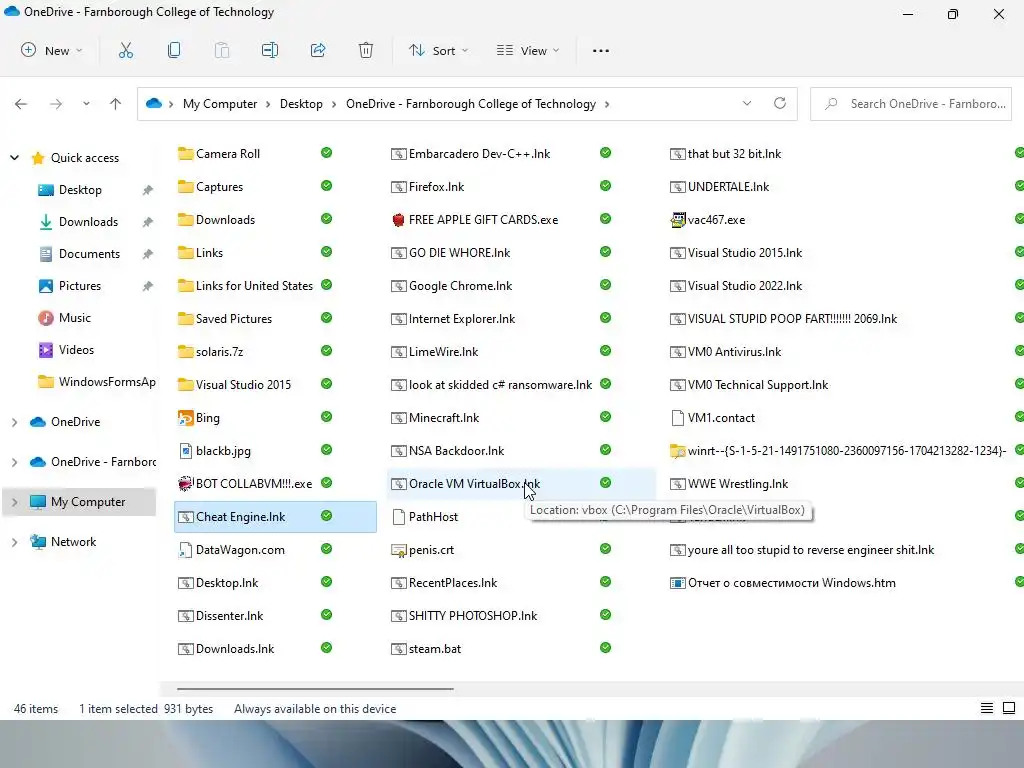Image resolution: width=1024 pixels, height=768 pixels.
Task: Select the DataWagon.com file
Action: pos(231,550)
